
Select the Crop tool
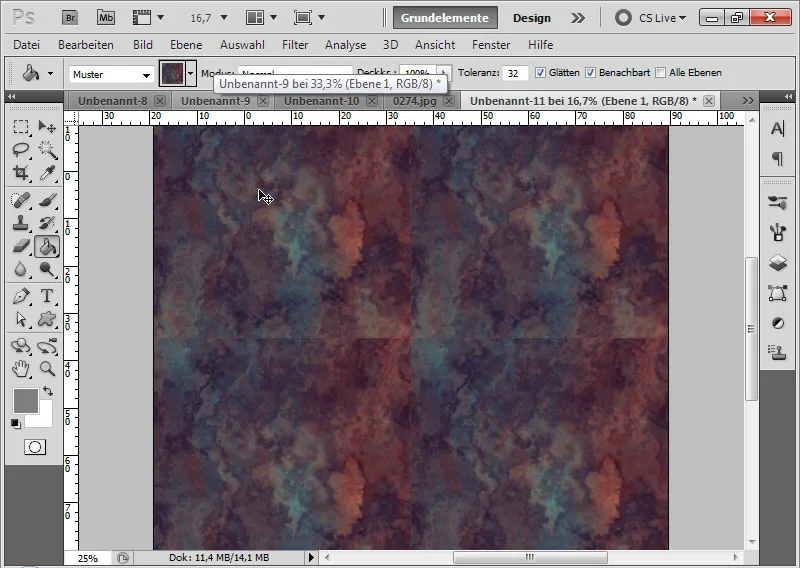(x=20, y=172)
